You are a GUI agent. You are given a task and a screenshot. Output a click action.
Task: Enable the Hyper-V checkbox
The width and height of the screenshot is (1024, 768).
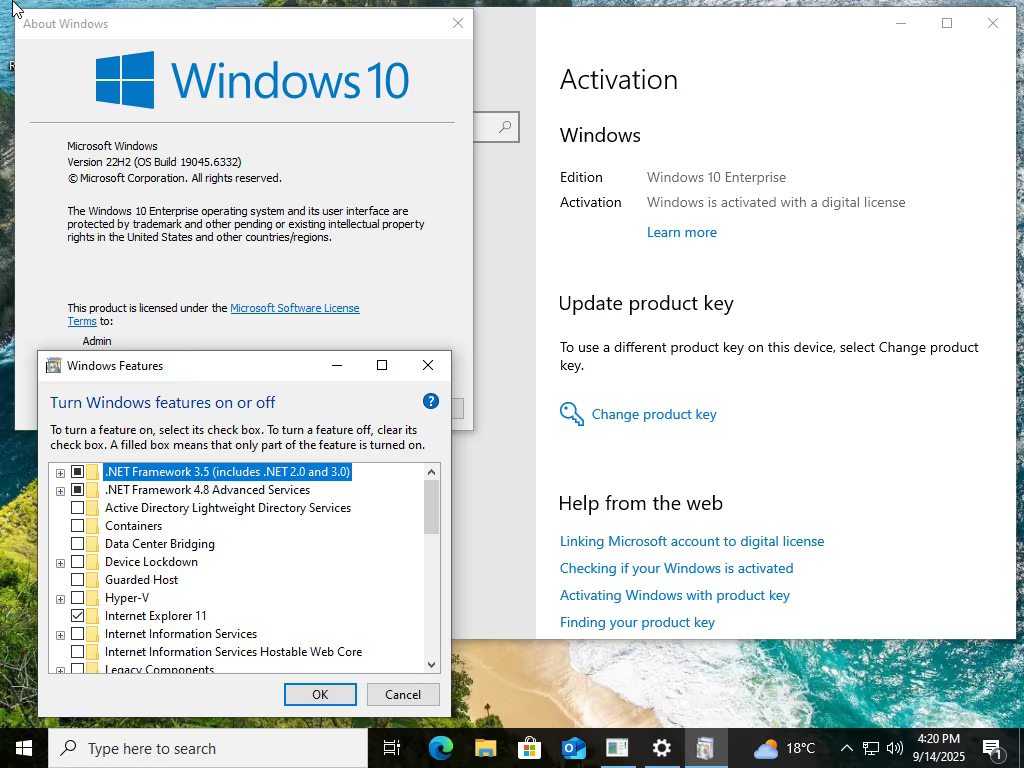pyautogui.click(x=77, y=598)
